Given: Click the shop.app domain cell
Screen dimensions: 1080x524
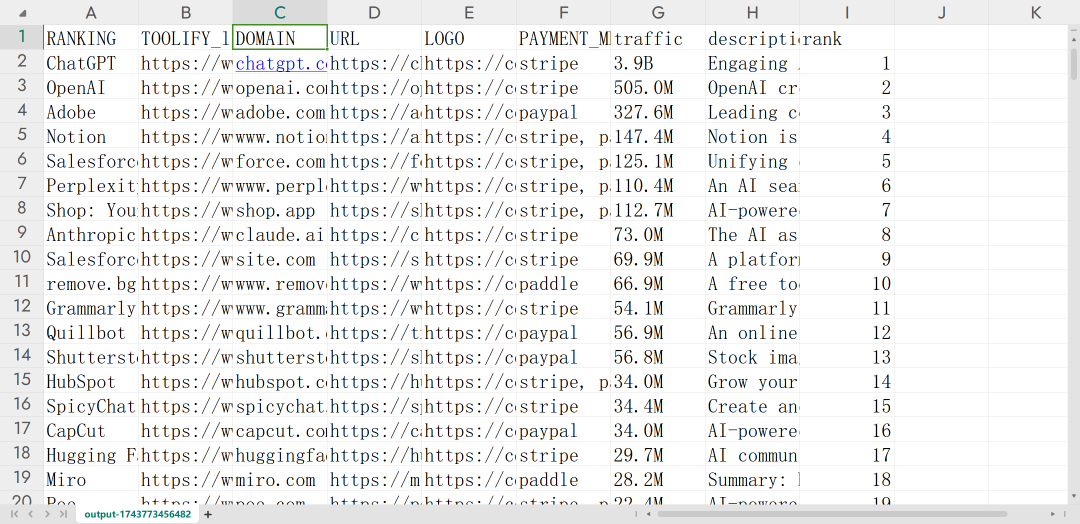Looking at the screenshot, I should click(x=280, y=210).
